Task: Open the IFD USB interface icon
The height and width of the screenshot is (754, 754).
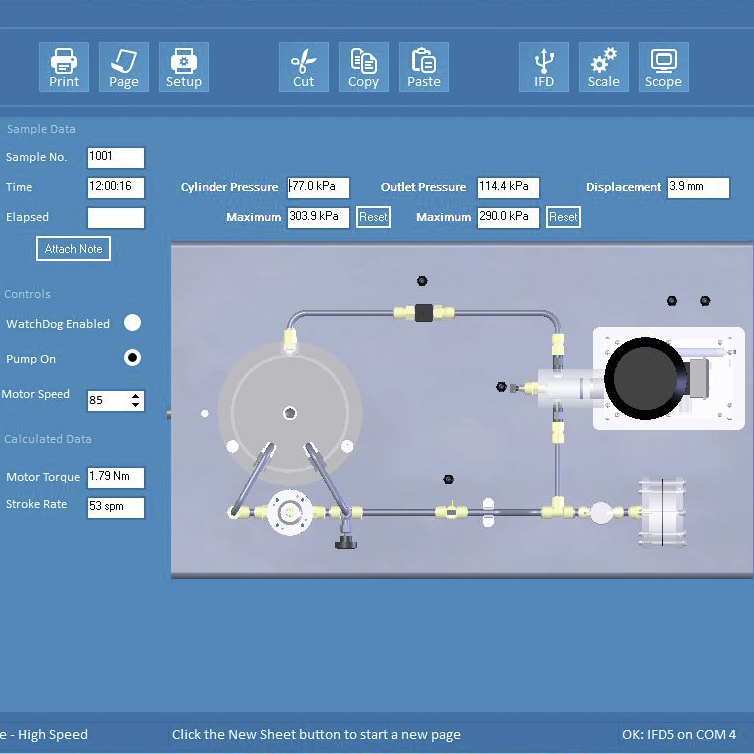Action: (x=544, y=67)
